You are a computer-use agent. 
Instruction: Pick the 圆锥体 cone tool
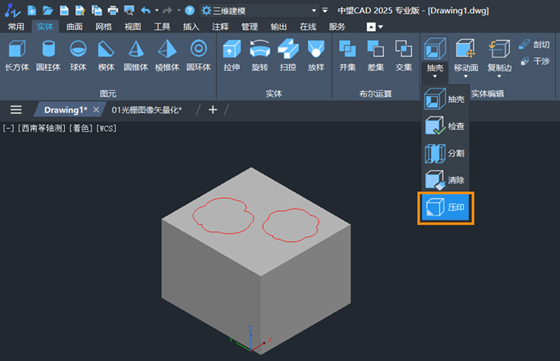[x=136, y=55]
